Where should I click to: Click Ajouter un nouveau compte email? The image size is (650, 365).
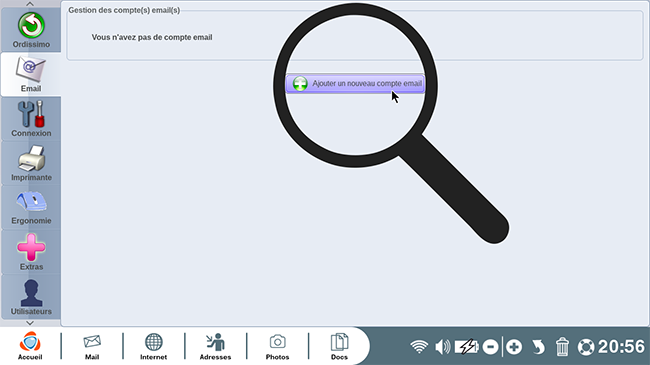tap(355, 84)
